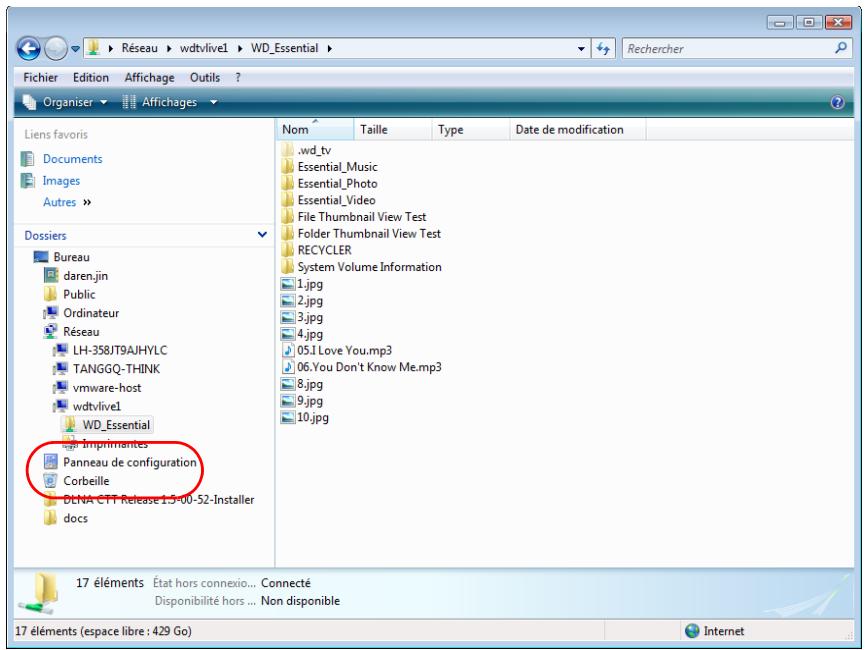Select the 2.jpg image file icon
Screen dimensions: 865x650
pyautogui.click(x=287, y=301)
